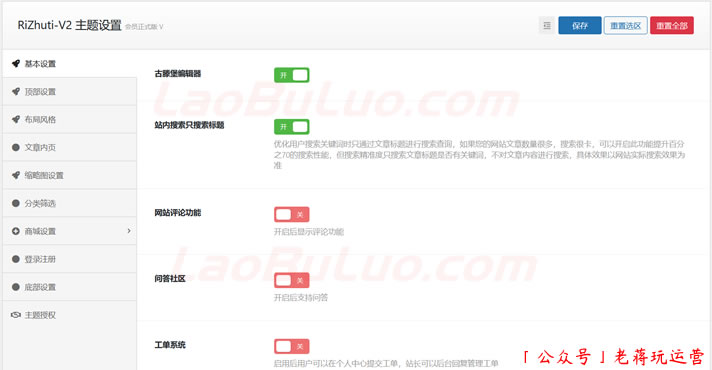
Task: Click the rocket icon beside 顶部设置
Action: pos(16,92)
